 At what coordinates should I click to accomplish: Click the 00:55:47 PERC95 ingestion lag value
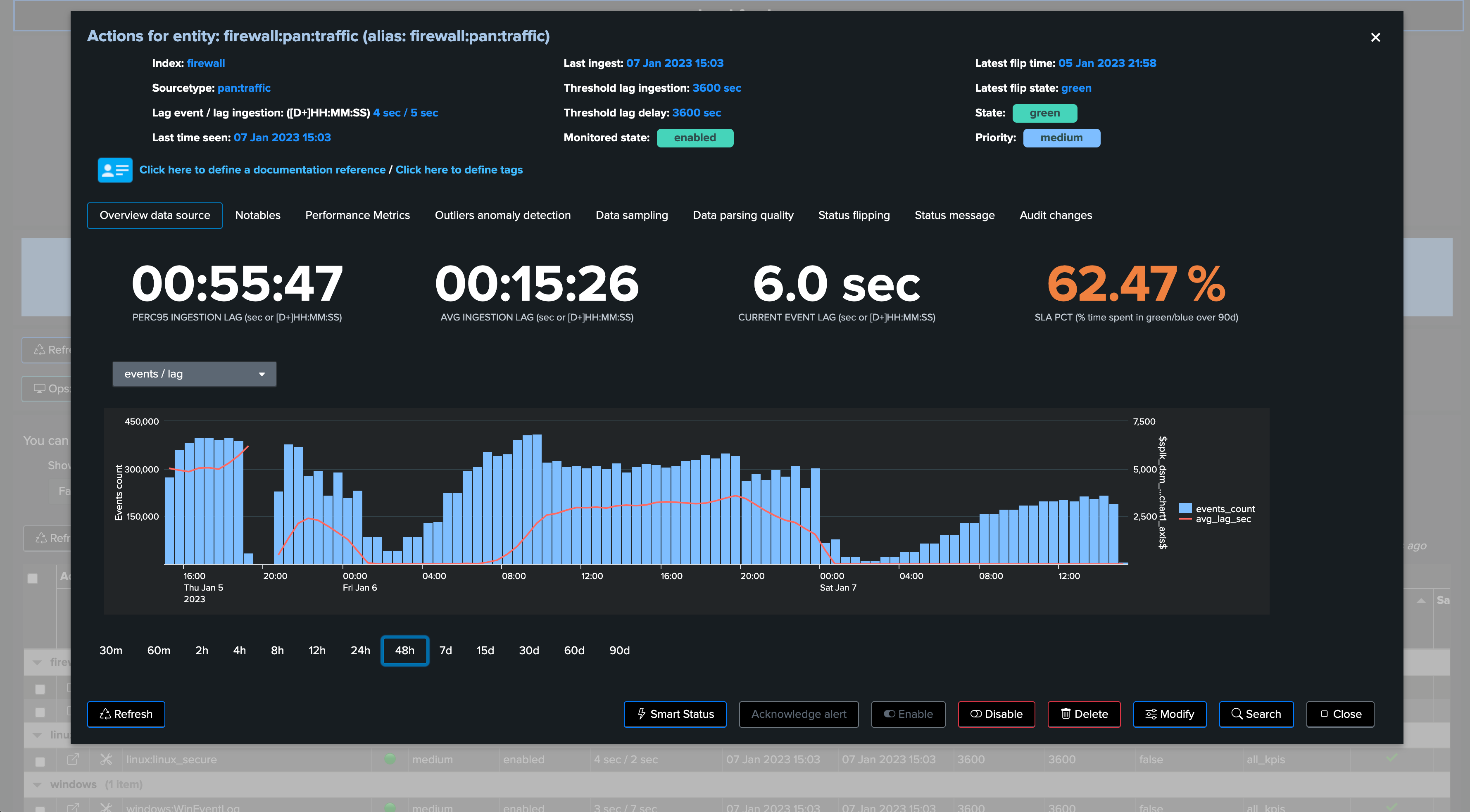click(237, 284)
